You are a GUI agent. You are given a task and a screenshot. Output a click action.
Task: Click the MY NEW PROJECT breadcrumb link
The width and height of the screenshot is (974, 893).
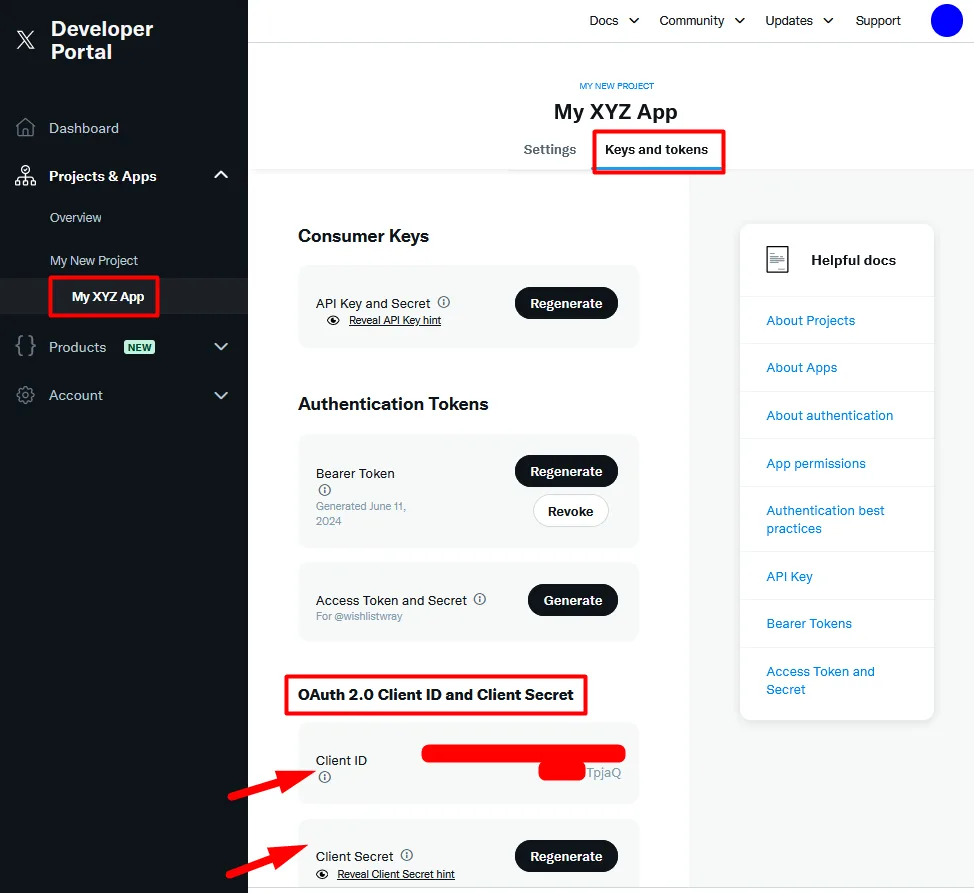tap(616, 86)
